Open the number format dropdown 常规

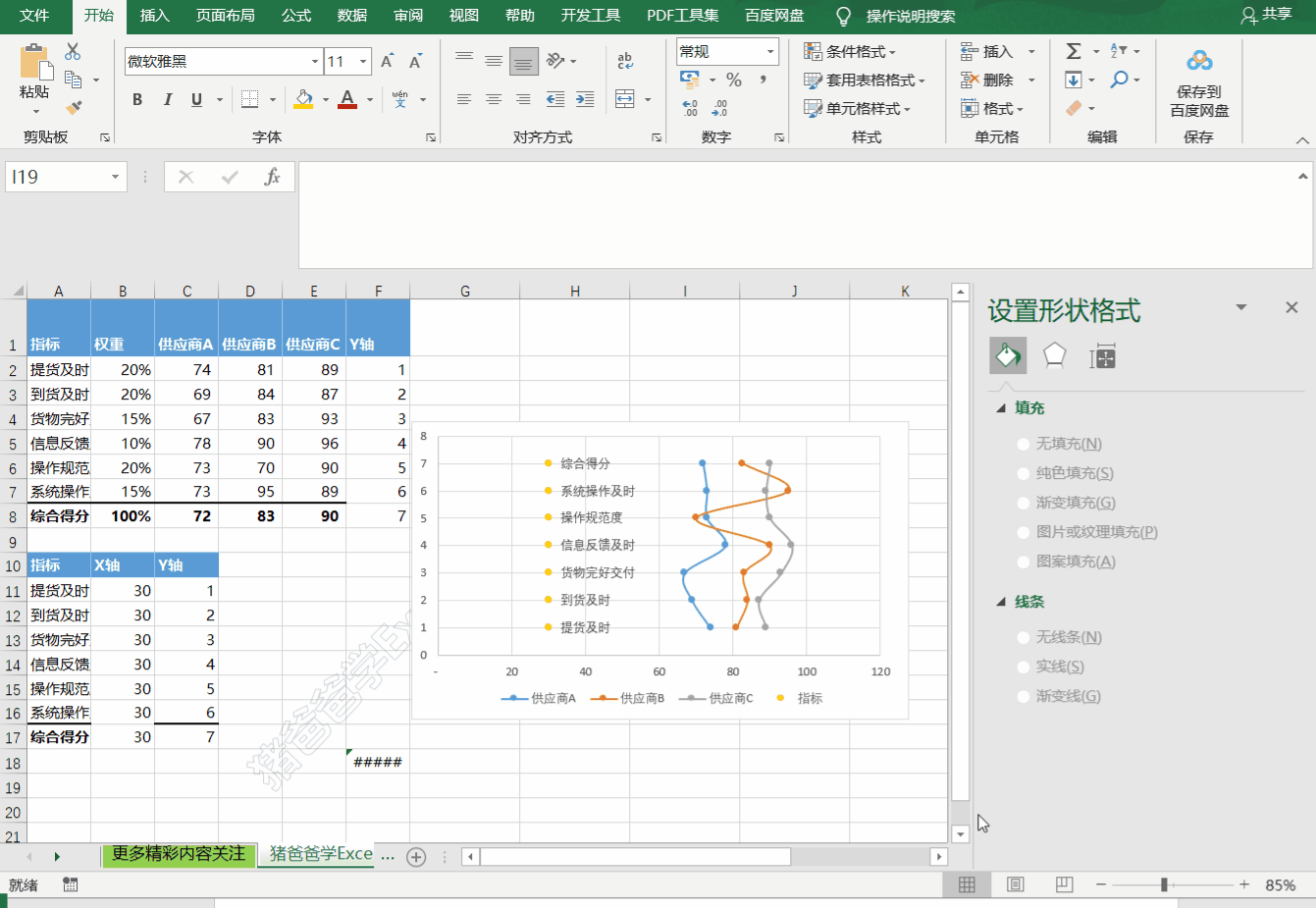click(x=770, y=51)
